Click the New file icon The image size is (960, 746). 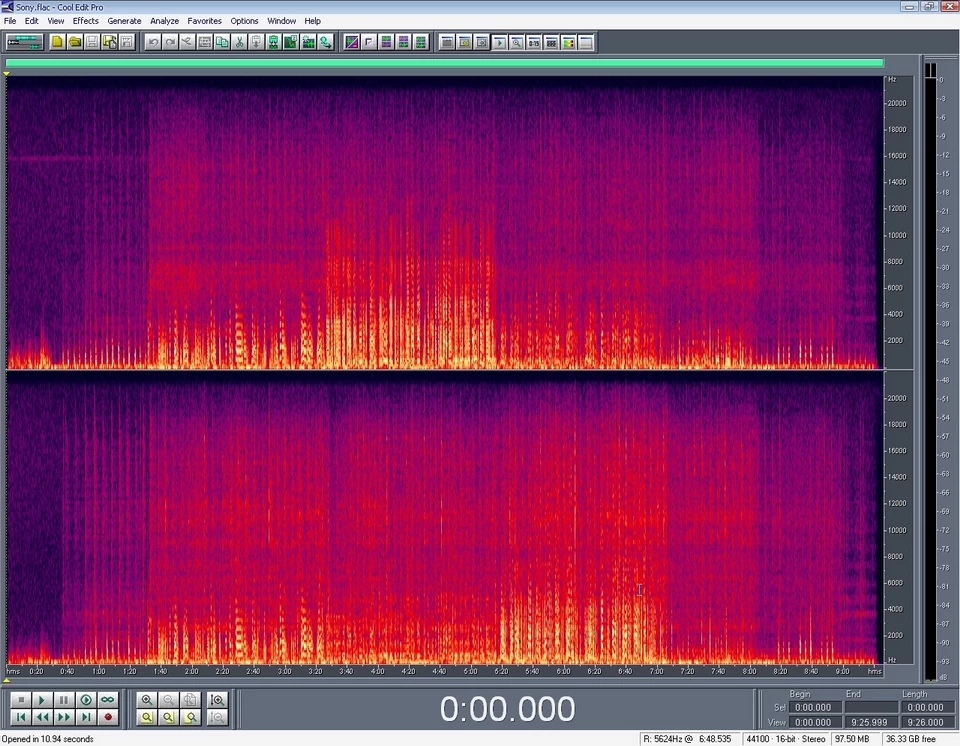click(x=57, y=42)
